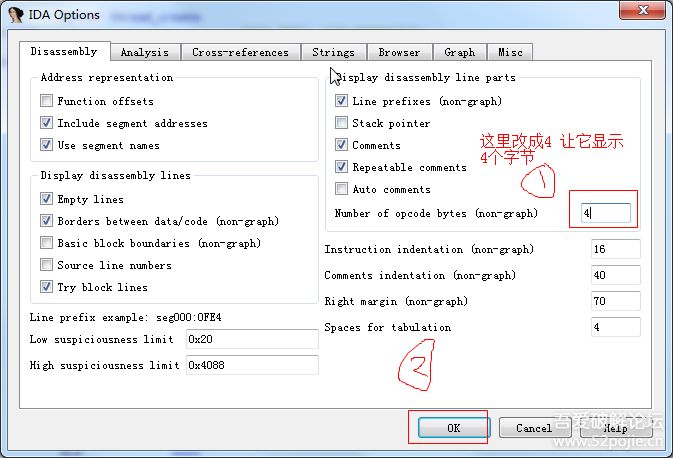
Task: Click the 'High suspiciousness limit' label
Action: pos(104,366)
